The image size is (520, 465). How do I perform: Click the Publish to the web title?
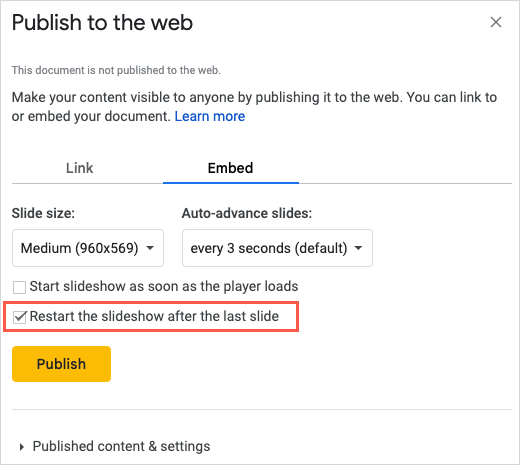102,23
